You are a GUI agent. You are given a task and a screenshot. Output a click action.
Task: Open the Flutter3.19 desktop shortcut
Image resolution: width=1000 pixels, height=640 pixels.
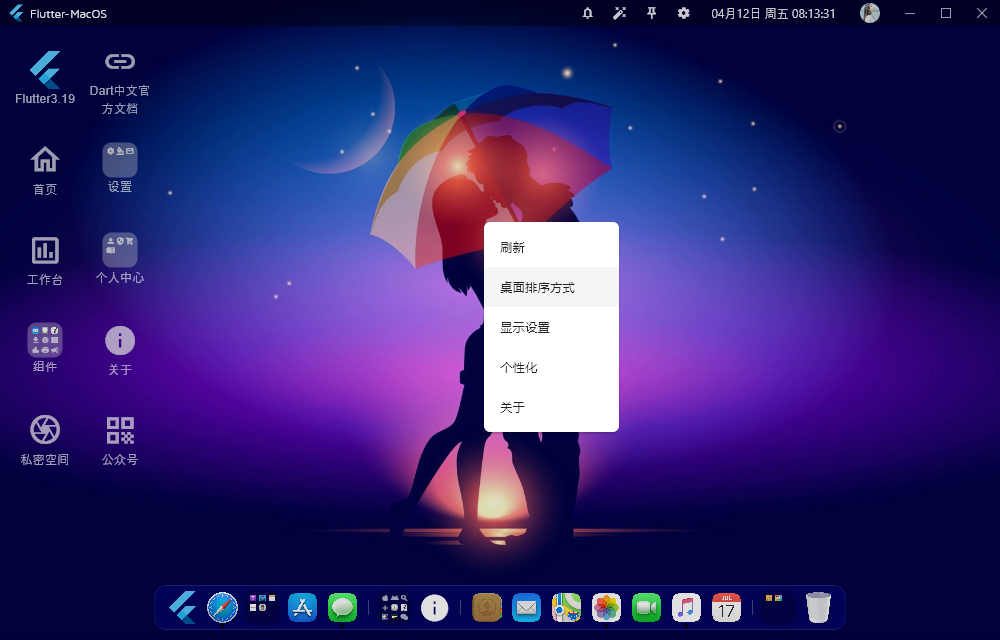(x=43, y=72)
